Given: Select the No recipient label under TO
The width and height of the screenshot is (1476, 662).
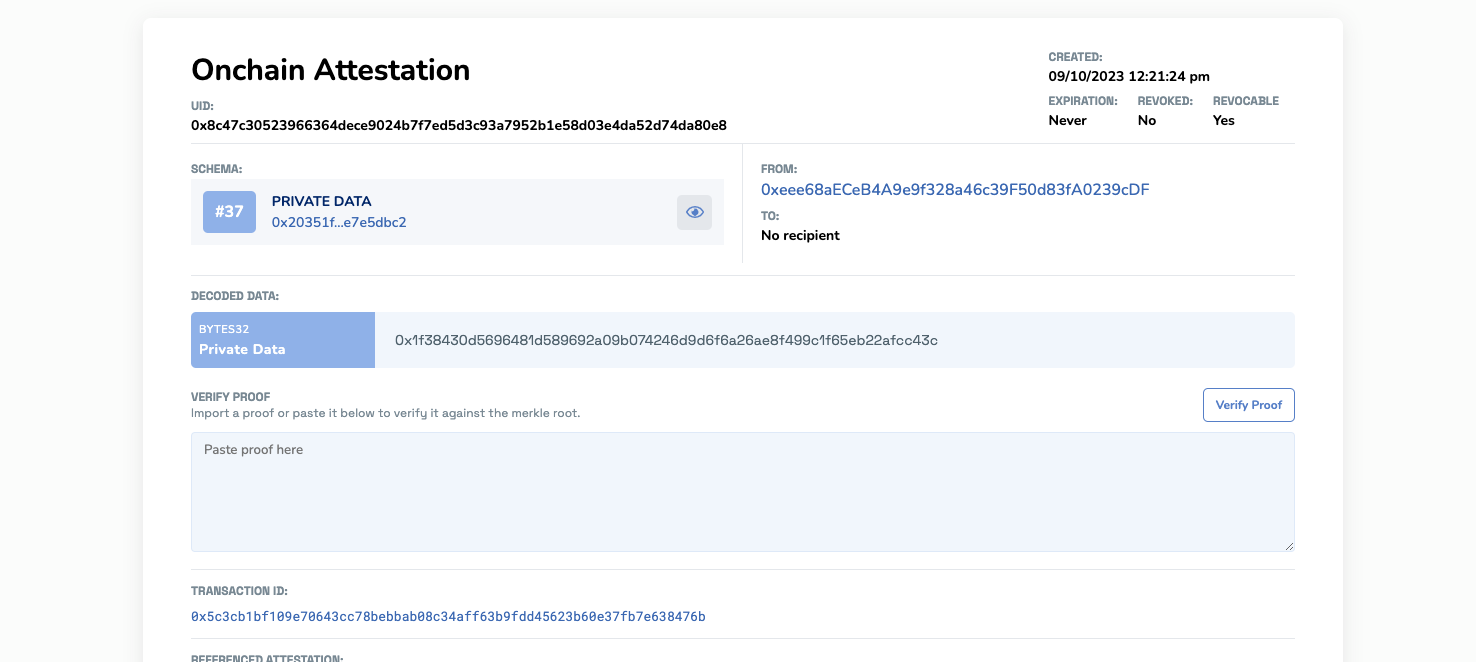Looking at the screenshot, I should (800, 235).
